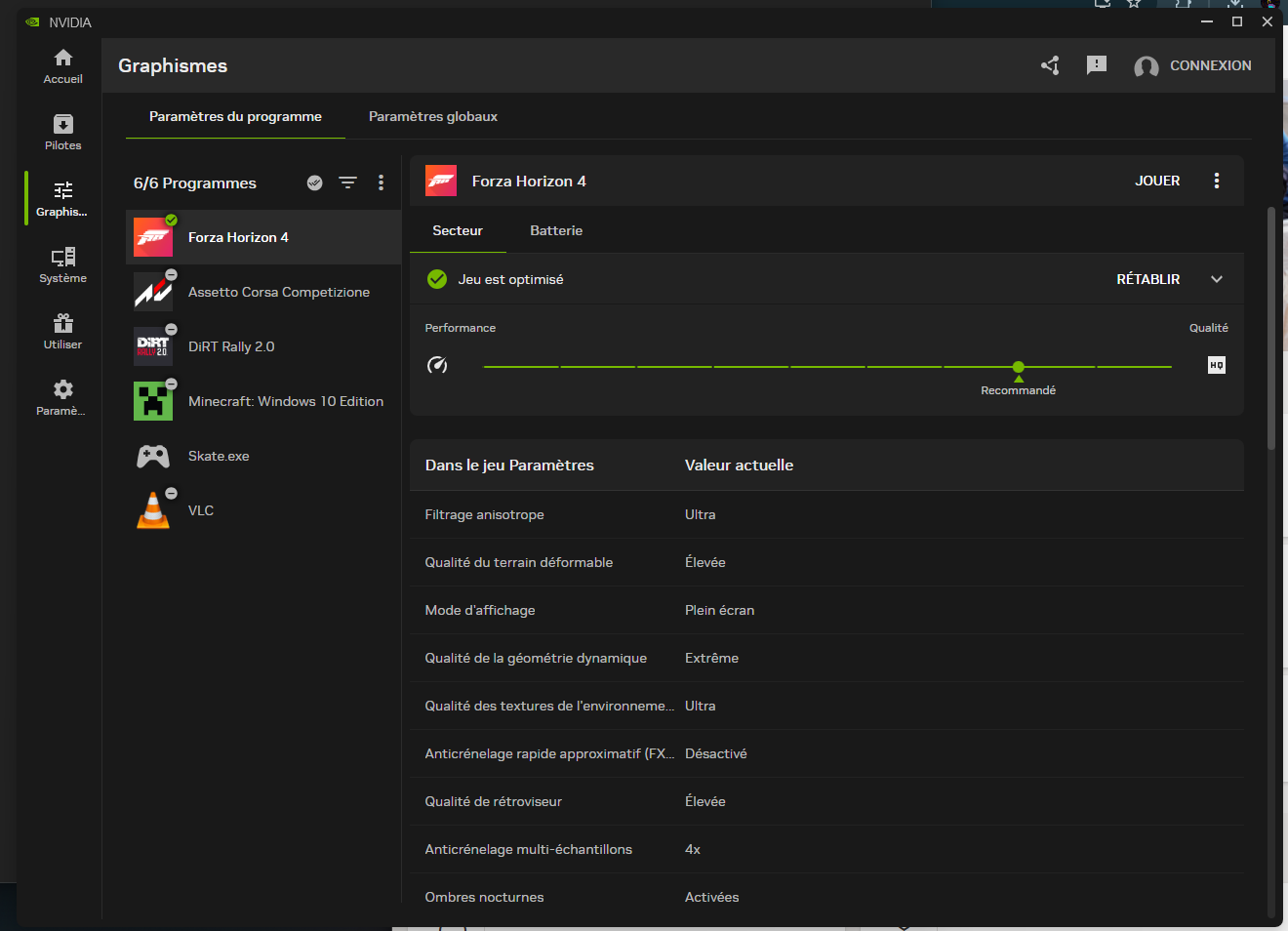The height and width of the screenshot is (931, 1288).
Task: Open the feedback message icon
Action: point(1097,65)
